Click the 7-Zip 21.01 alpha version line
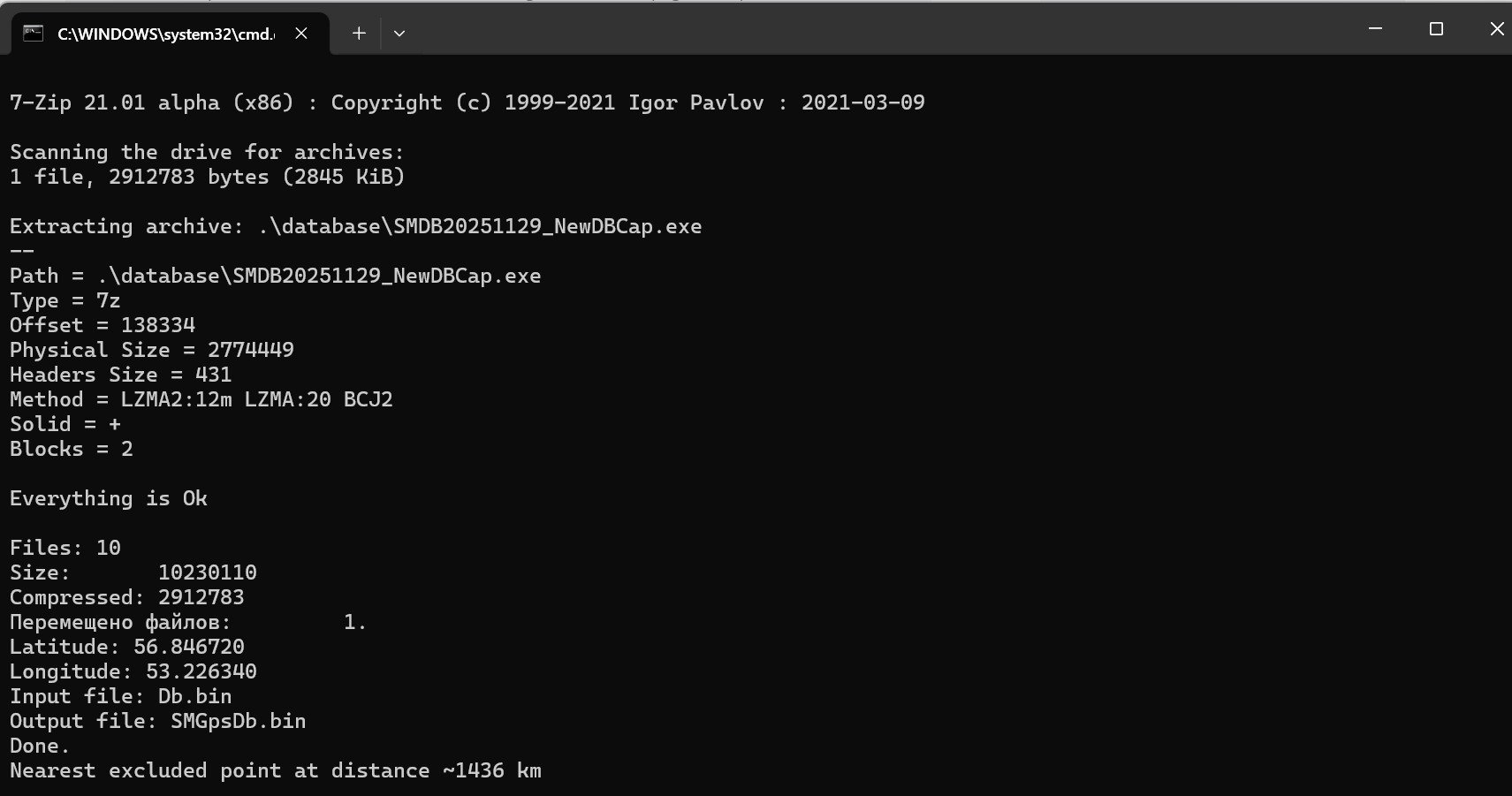Image resolution: width=1512 pixels, height=796 pixels. click(x=467, y=102)
